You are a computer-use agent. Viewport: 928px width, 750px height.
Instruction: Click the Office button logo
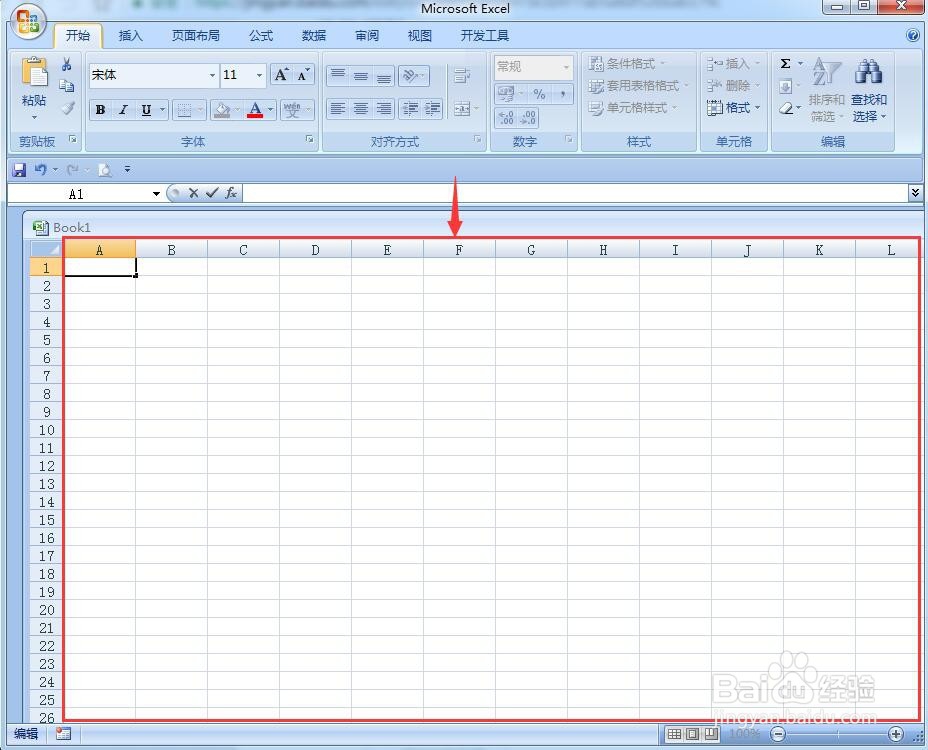(x=28, y=22)
